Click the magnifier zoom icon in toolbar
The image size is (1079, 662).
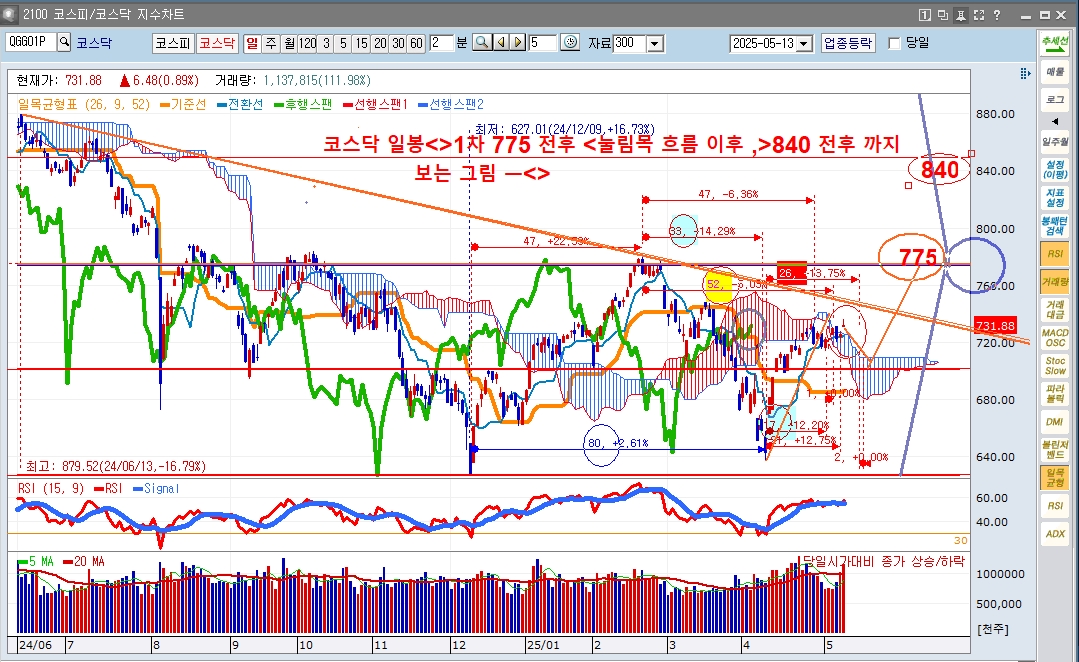pyautogui.click(x=482, y=43)
